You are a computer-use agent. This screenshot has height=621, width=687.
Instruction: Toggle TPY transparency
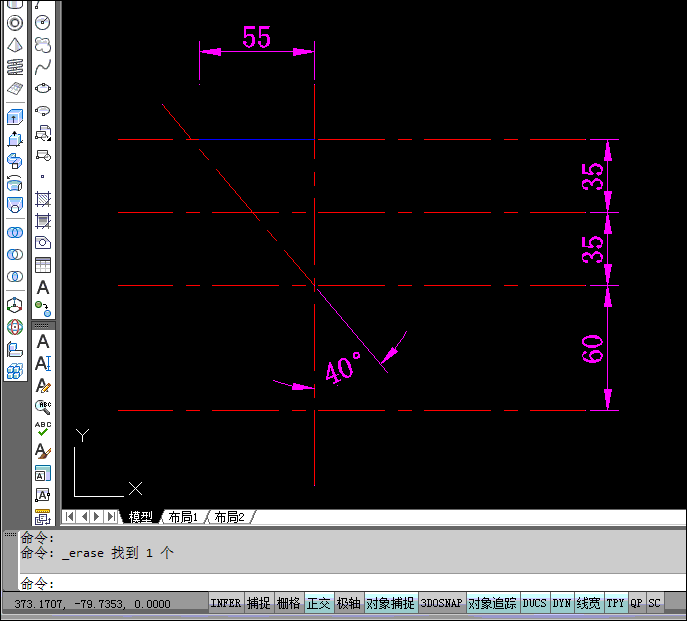point(616,603)
